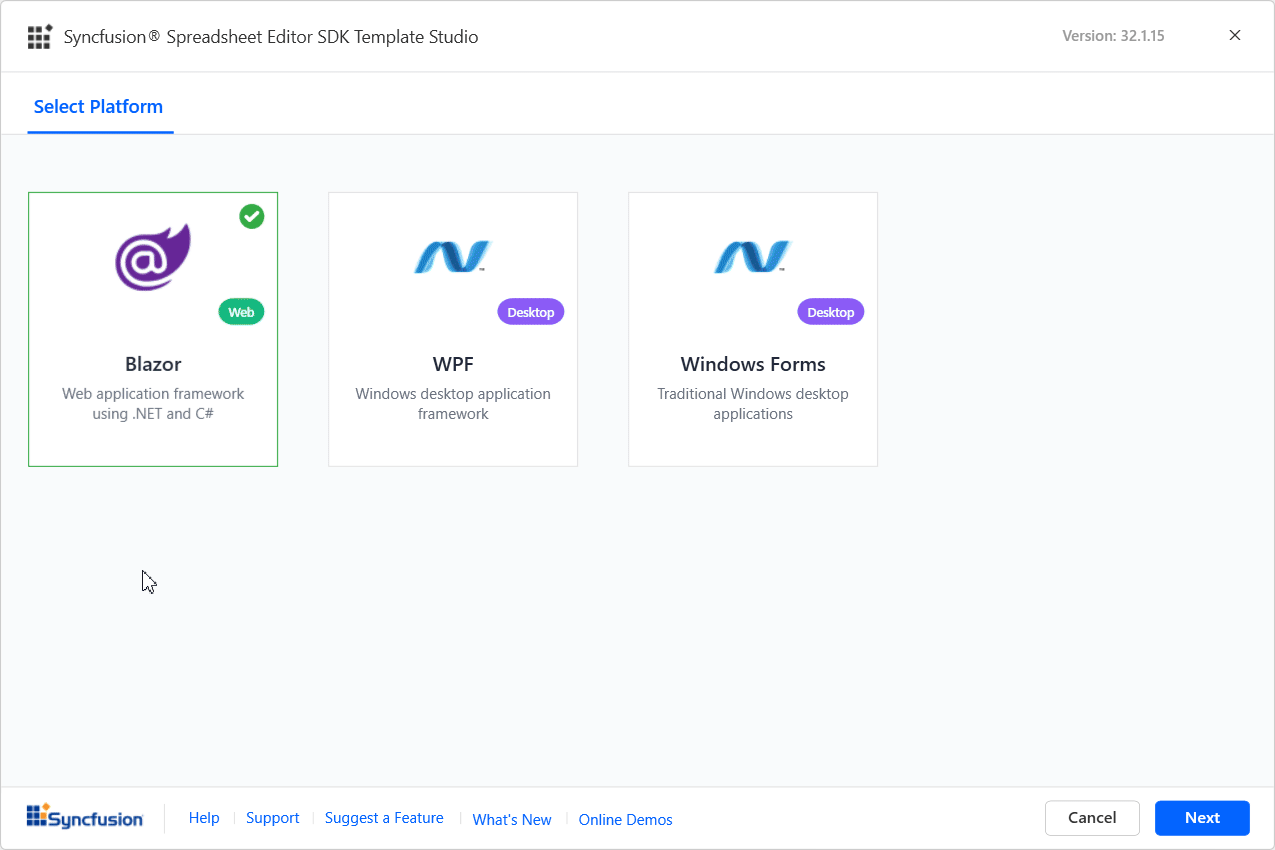Click the Syncfusion grid icon in the title bar

point(39,35)
